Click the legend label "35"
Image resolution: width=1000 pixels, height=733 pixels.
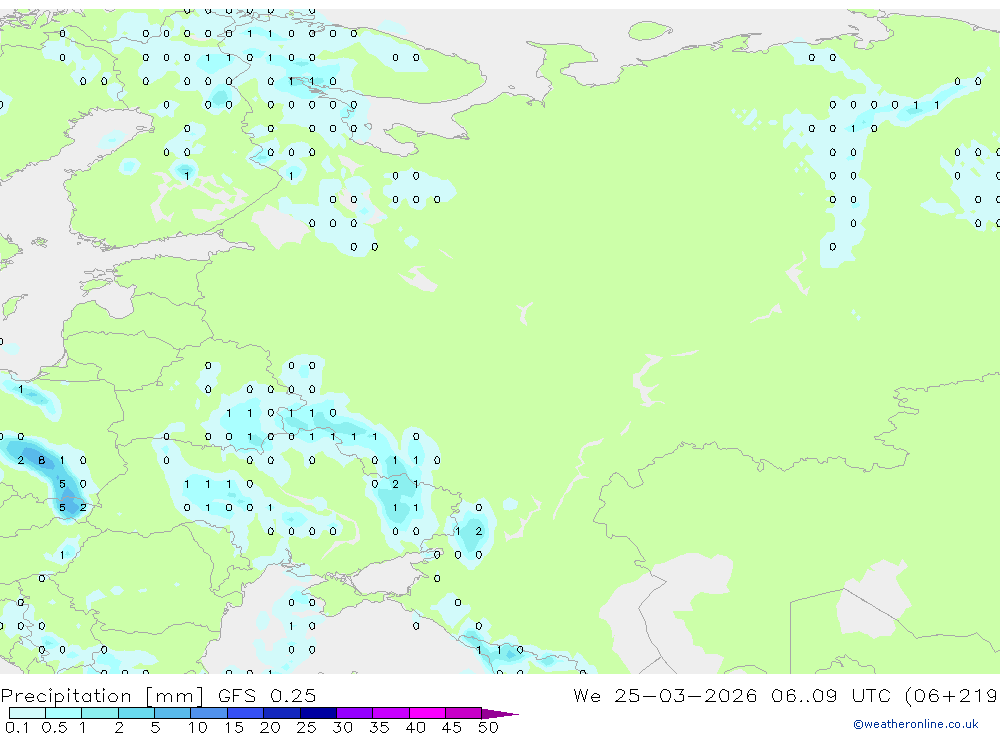point(379,727)
